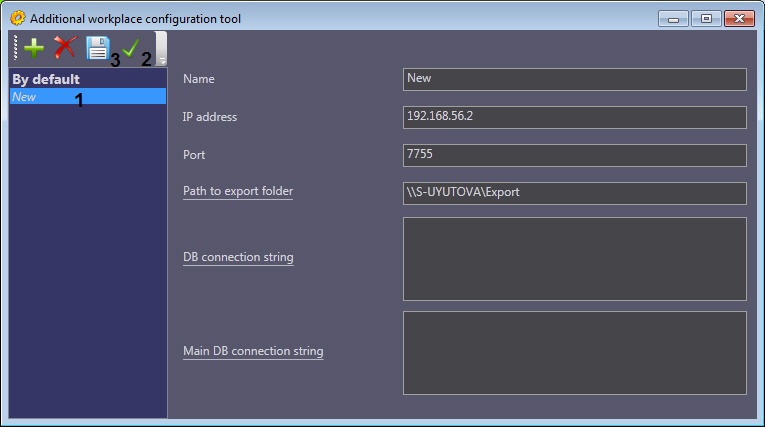The height and width of the screenshot is (427, 765).
Task: Click the green plus add workplace icon
Action: click(x=34, y=48)
